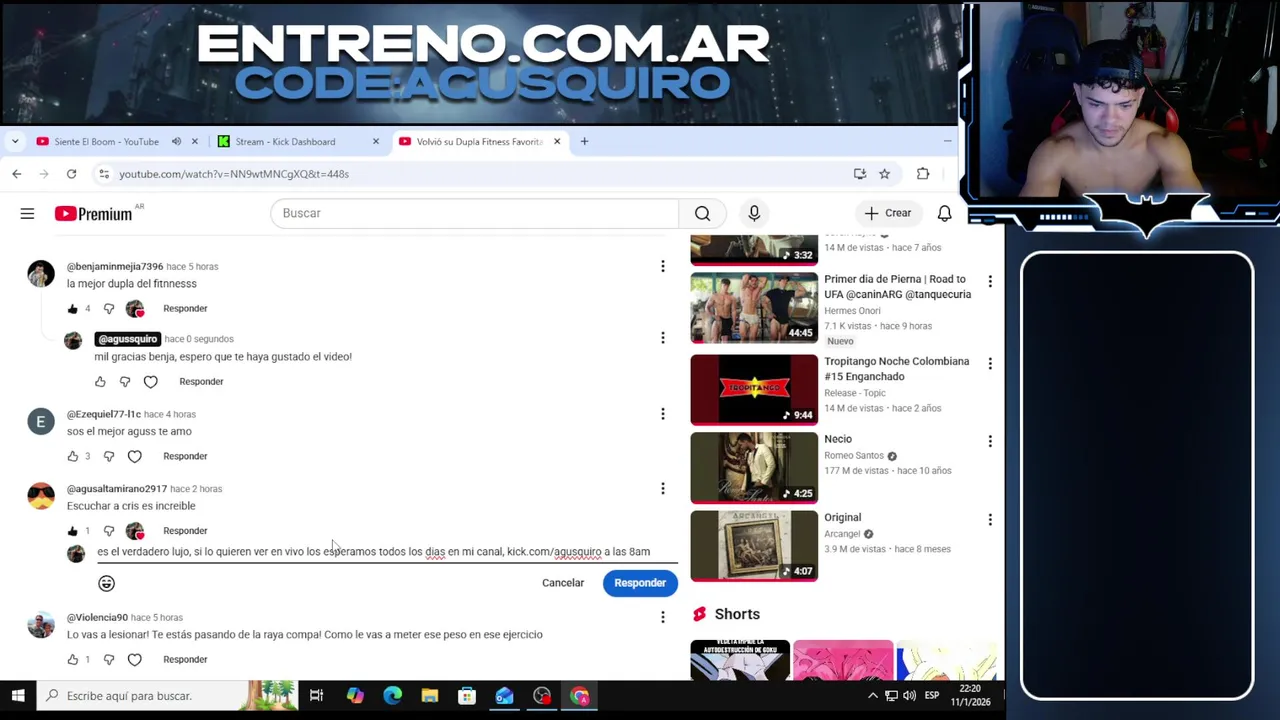Heart Violencia90's comment
Screen dimensions: 1280x720
[134, 660]
